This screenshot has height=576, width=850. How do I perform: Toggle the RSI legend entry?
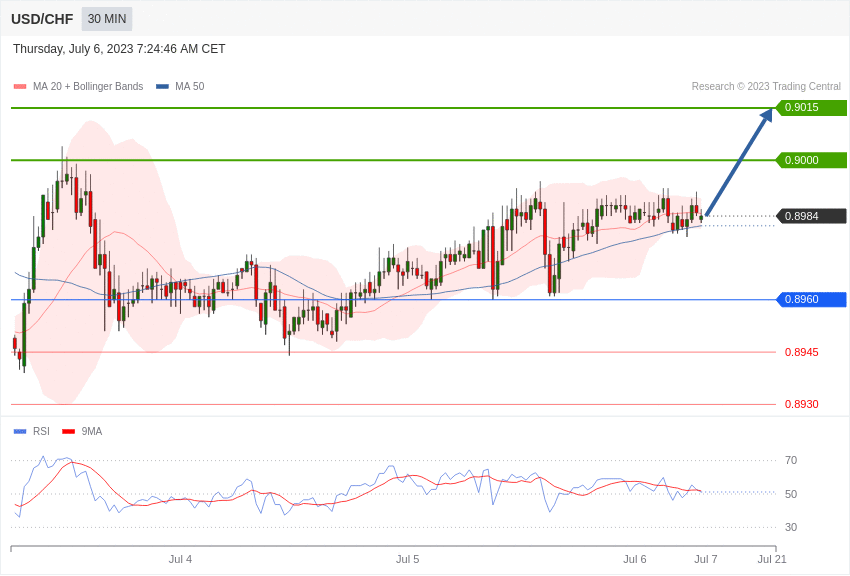pos(31,431)
